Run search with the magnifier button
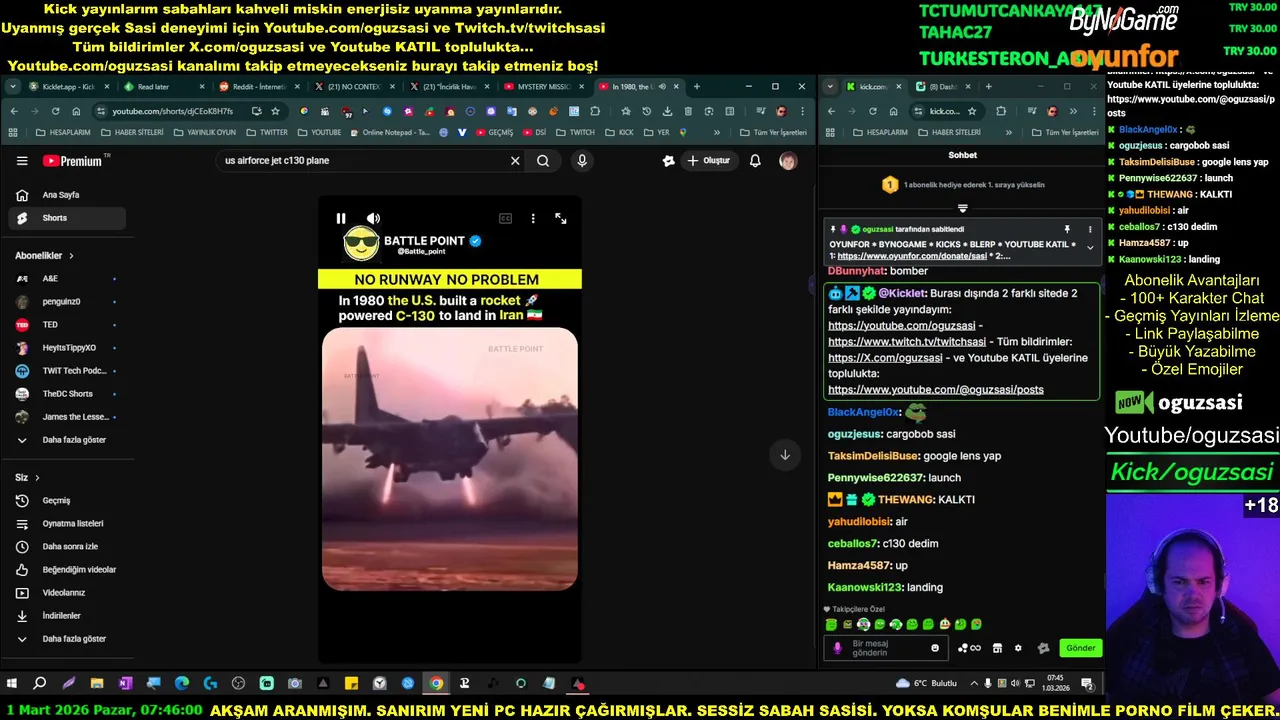This screenshot has height=720, width=1280. [543, 160]
